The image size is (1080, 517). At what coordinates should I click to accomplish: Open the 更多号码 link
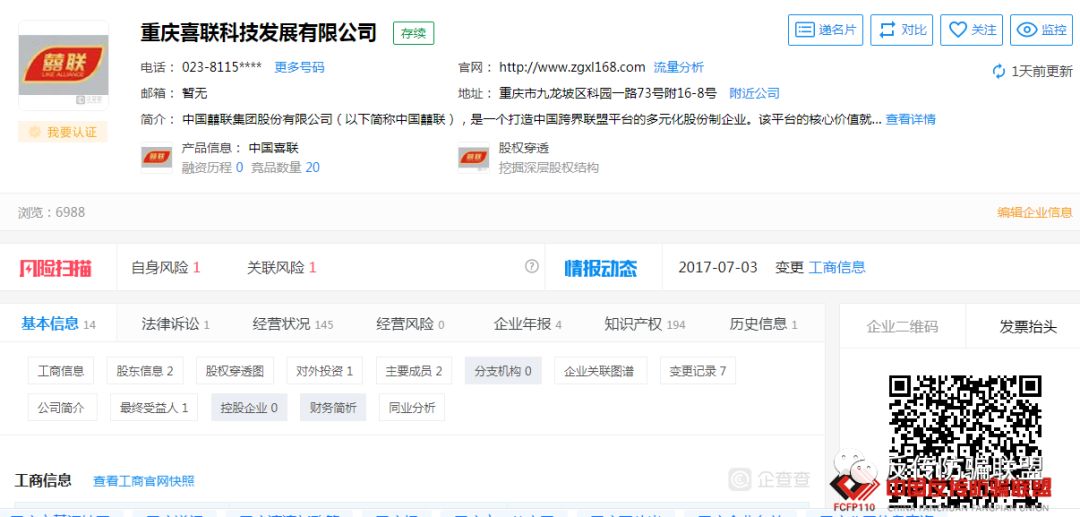click(299, 67)
